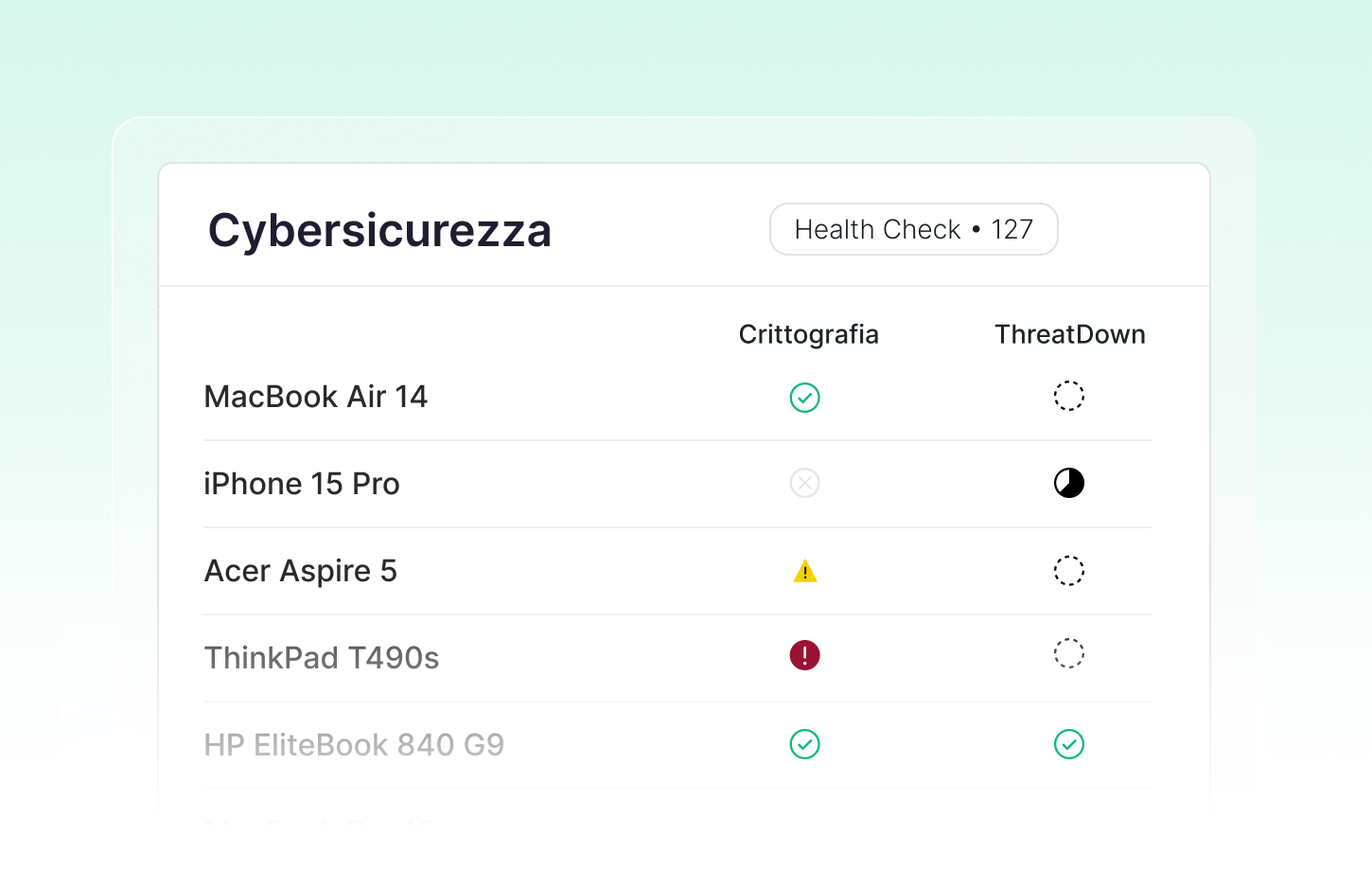Viewport: 1372px width, 871px height.
Task: Select the Acer Aspire 5 device name
Action: (x=301, y=571)
